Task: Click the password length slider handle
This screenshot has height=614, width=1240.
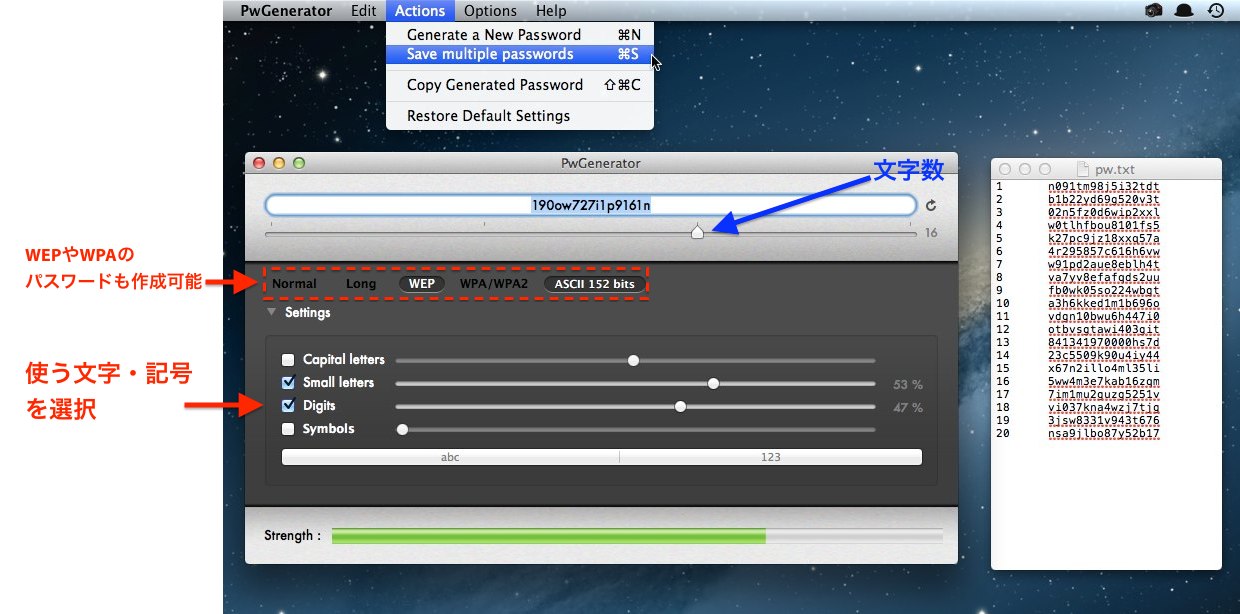Action: 697,232
